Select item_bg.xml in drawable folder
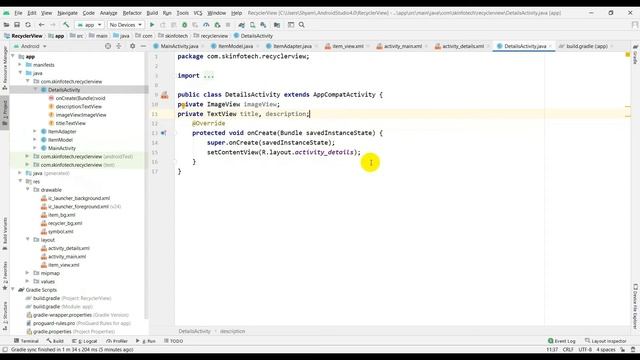 coord(58,215)
